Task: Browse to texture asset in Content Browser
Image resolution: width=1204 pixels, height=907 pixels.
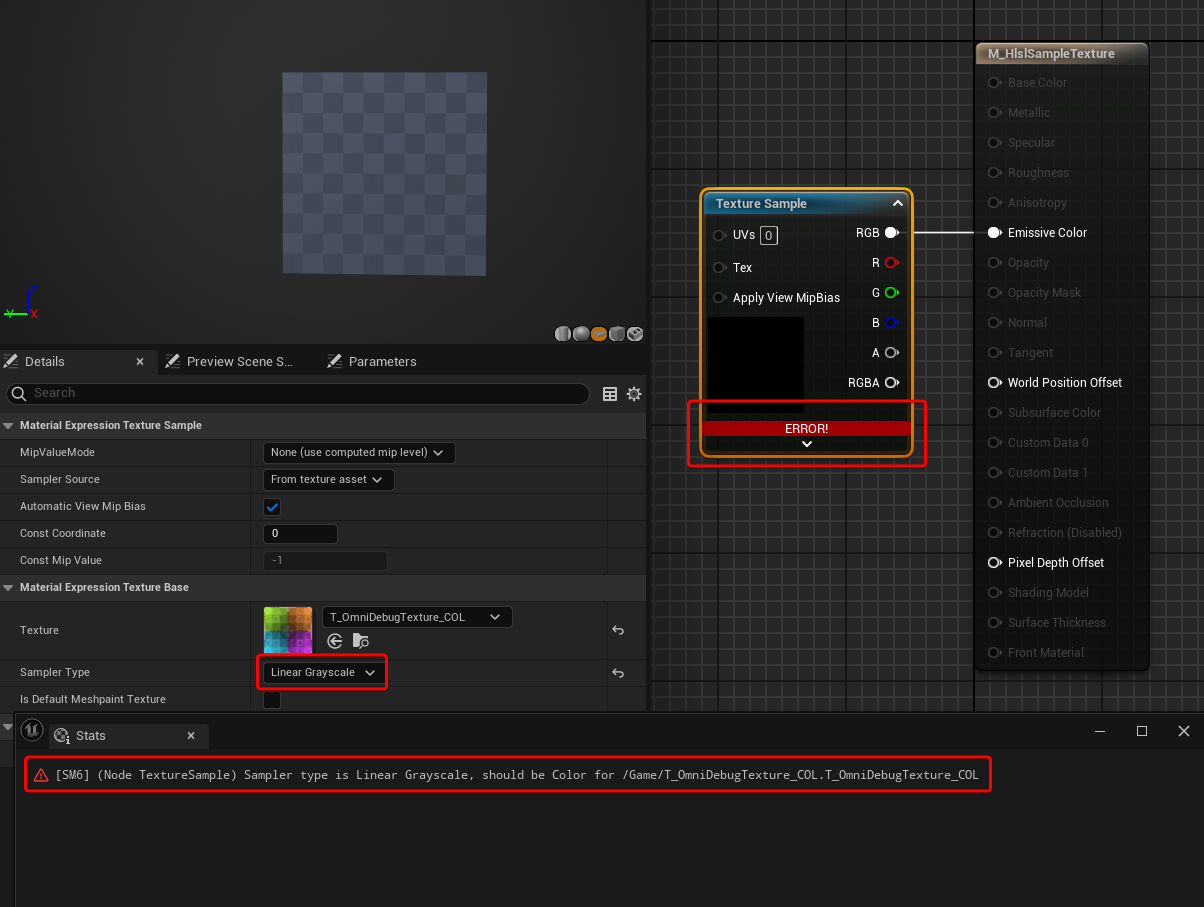Action: tap(361, 641)
